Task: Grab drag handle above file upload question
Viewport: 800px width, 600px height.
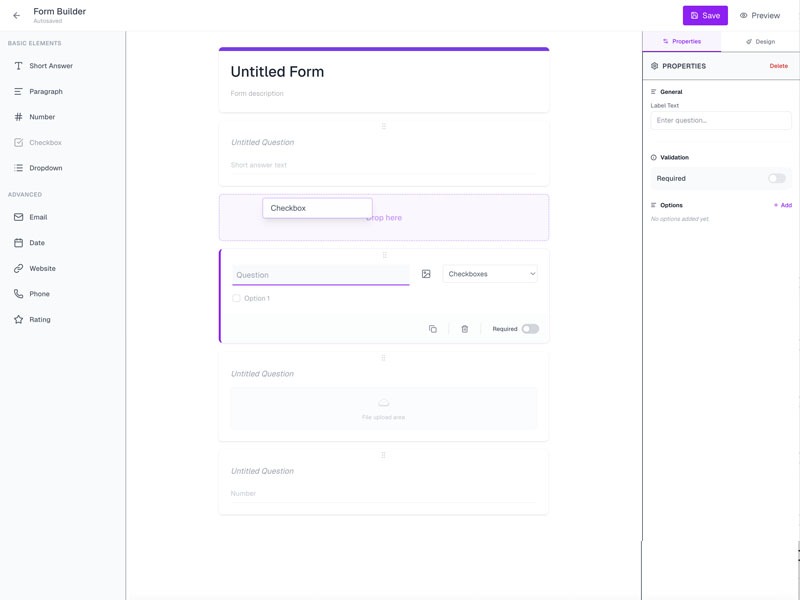Action: click(384, 358)
